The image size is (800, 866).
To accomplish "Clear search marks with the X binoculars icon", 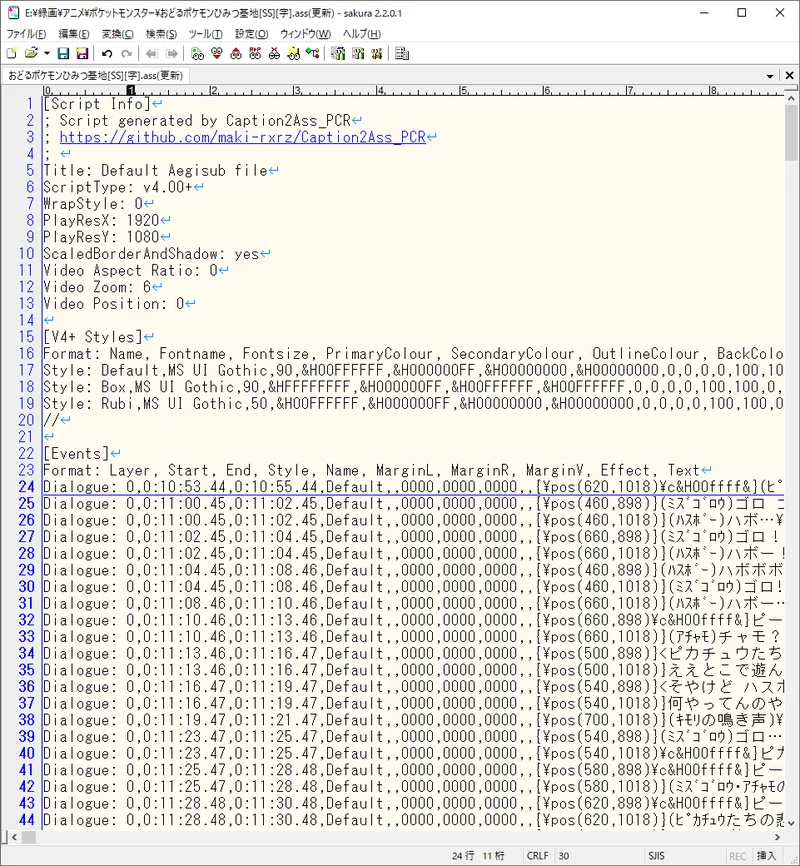I will 273,53.
